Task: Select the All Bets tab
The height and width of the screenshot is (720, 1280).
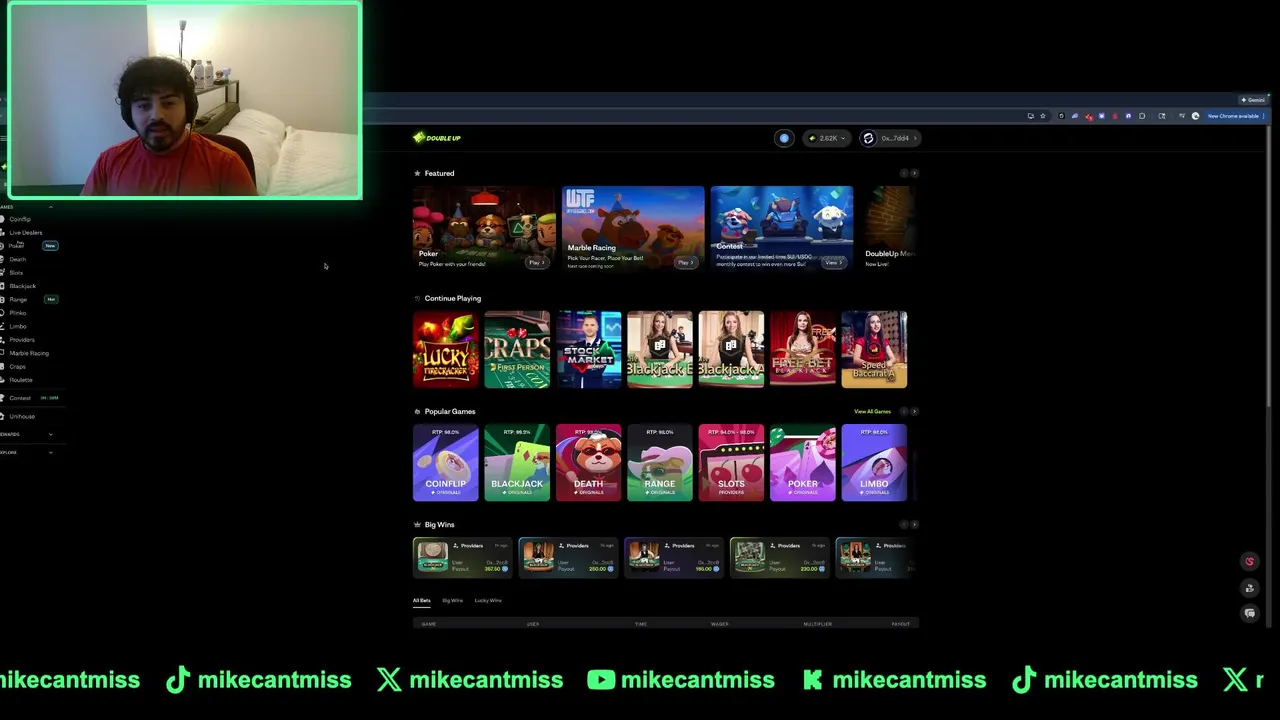Action: [x=422, y=600]
